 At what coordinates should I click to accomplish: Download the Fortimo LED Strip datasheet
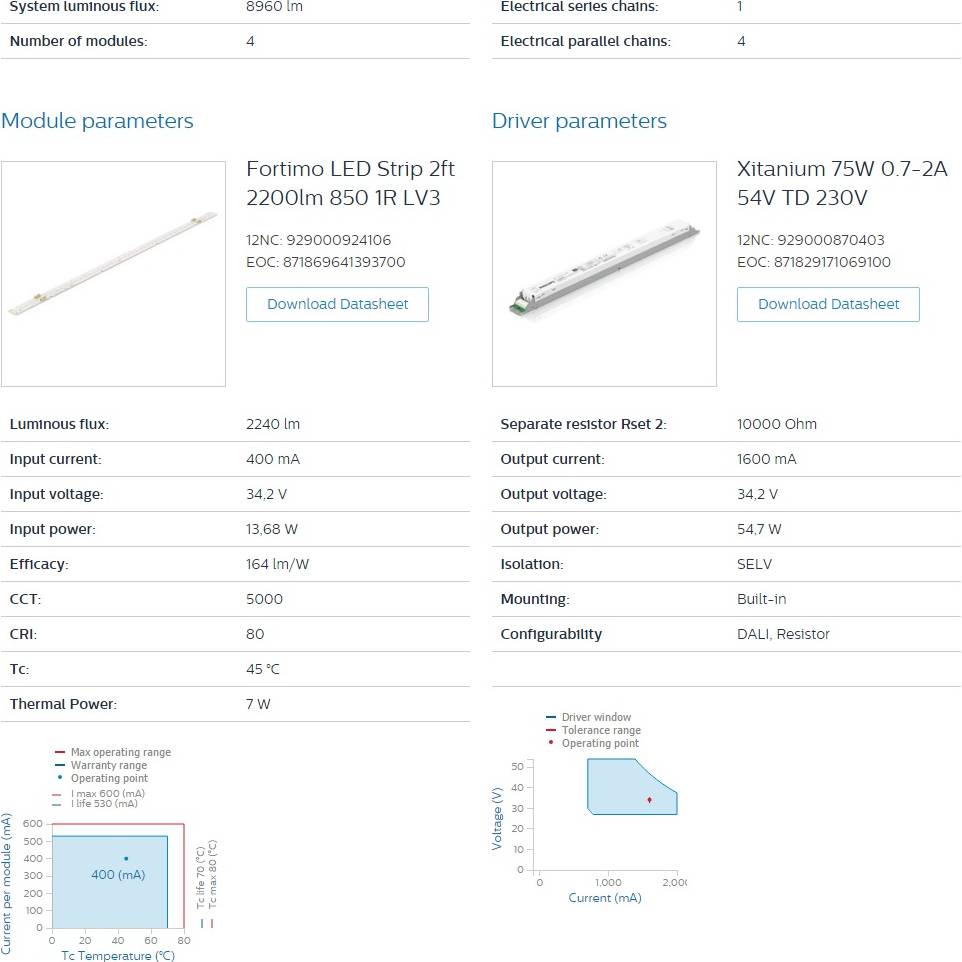pyautogui.click(x=337, y=304)
